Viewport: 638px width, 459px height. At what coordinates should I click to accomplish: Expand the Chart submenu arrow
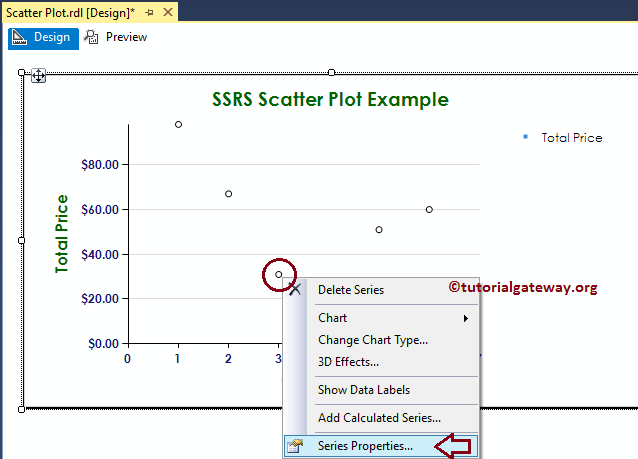pos(465,318)
